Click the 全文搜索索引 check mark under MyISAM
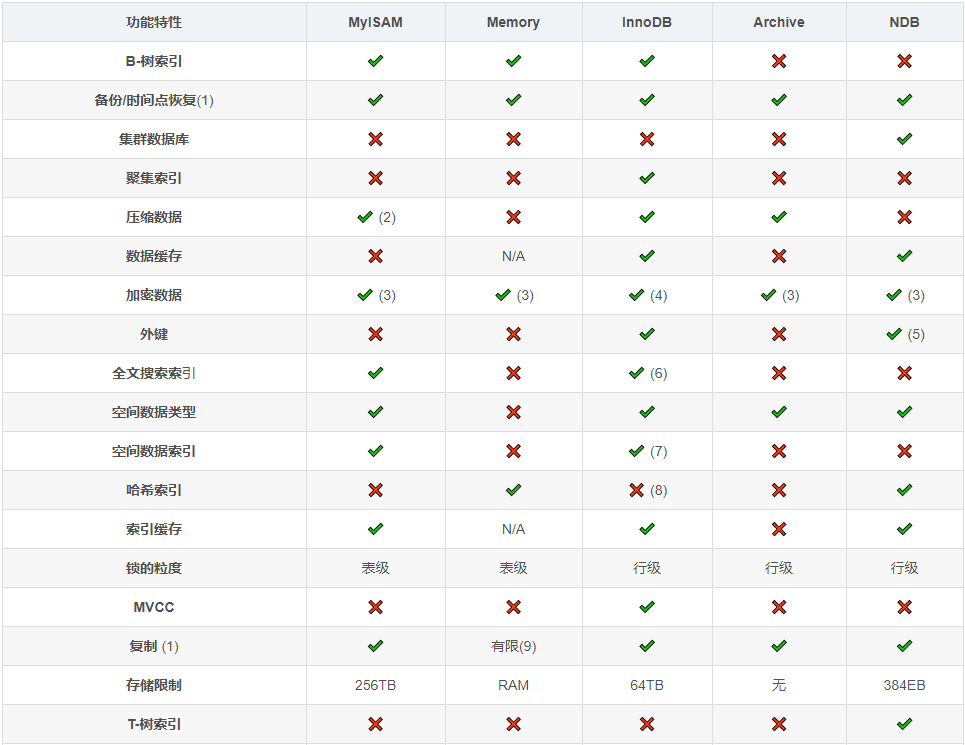The width and height of the screenshot is (965, 745). 375,373
